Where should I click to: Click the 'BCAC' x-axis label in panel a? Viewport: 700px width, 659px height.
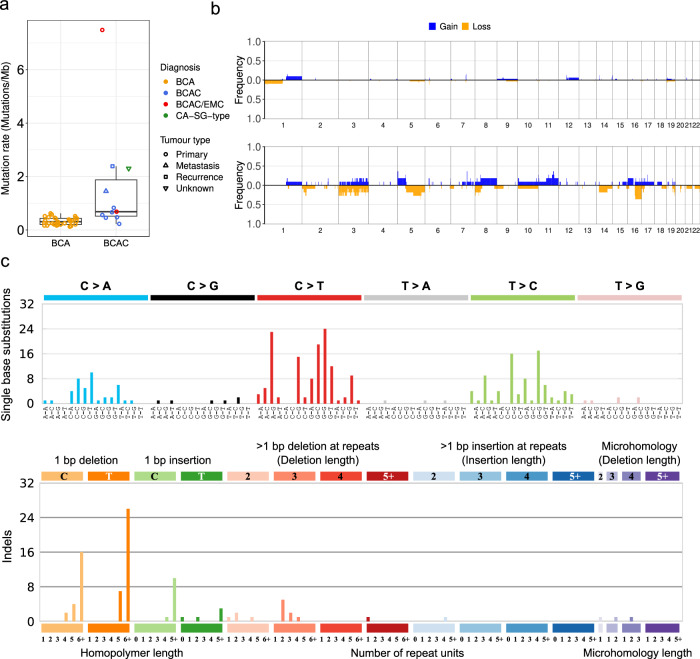pos(116,243)
